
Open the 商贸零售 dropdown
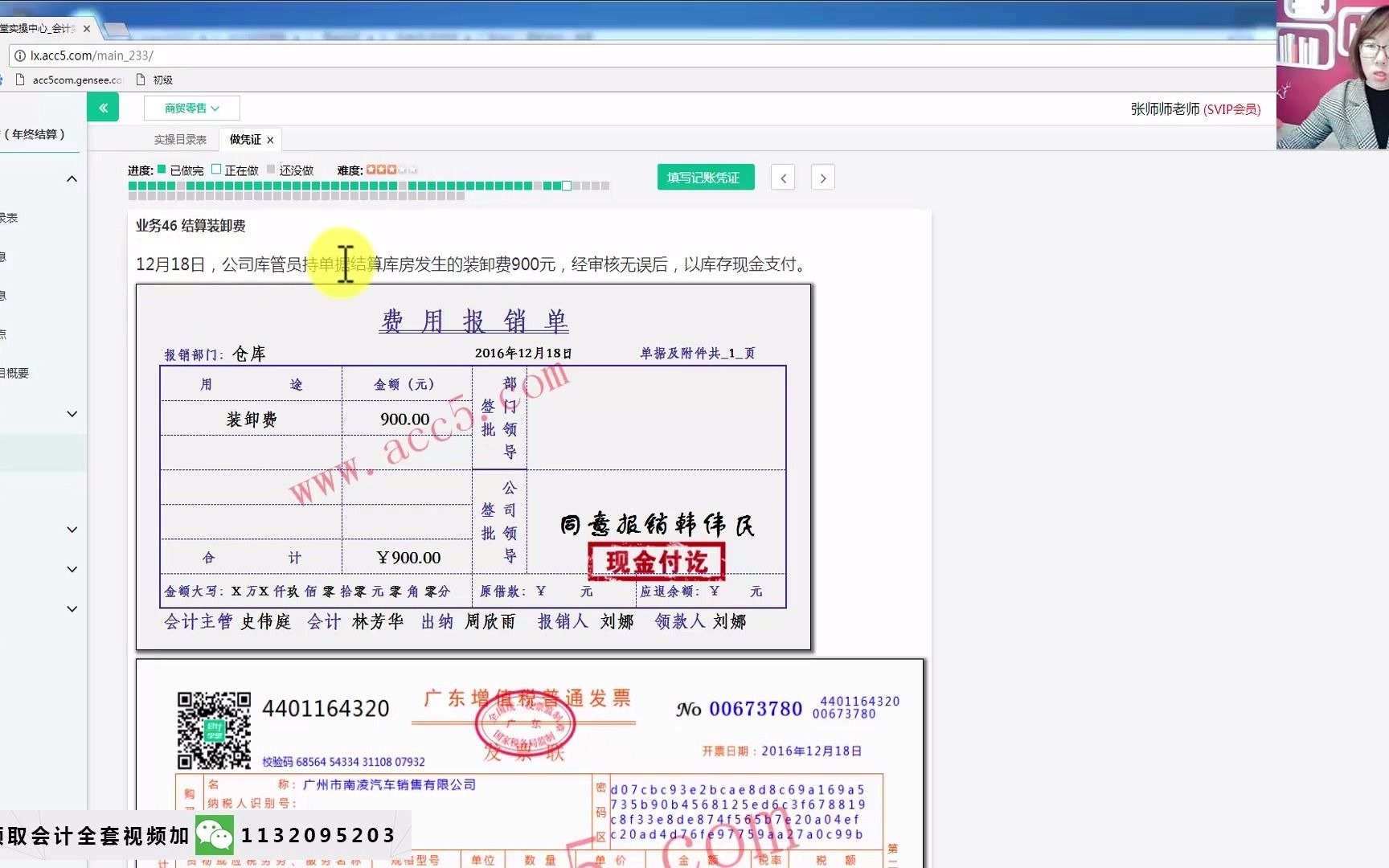(191, 107)
